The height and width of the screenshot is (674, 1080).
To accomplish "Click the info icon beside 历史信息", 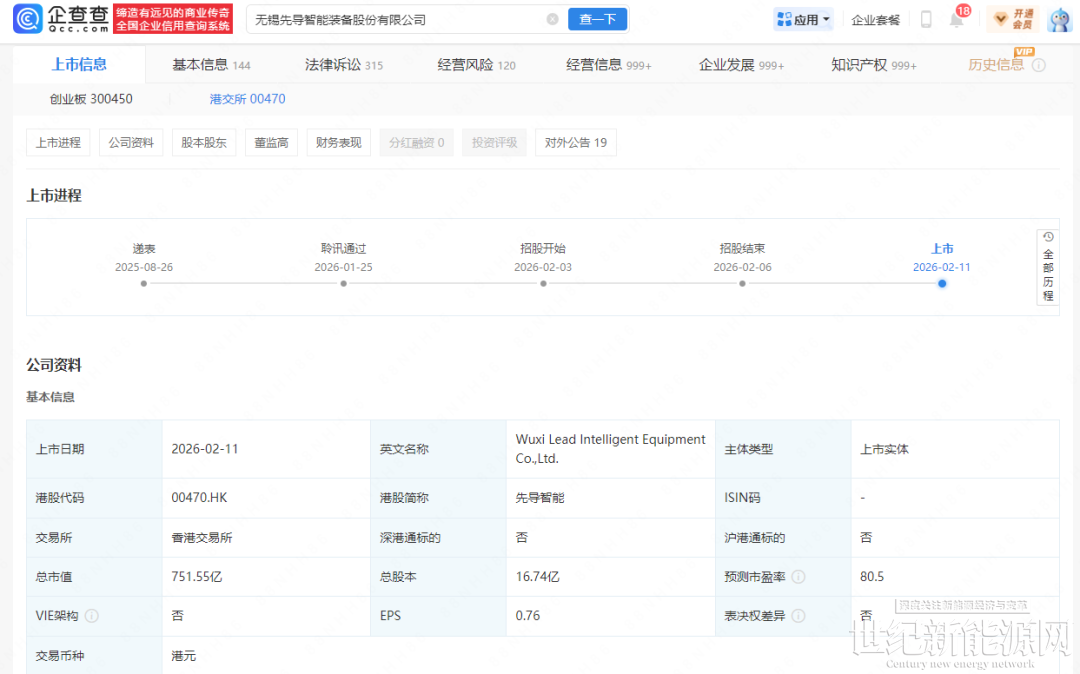I will point(1038,65).
